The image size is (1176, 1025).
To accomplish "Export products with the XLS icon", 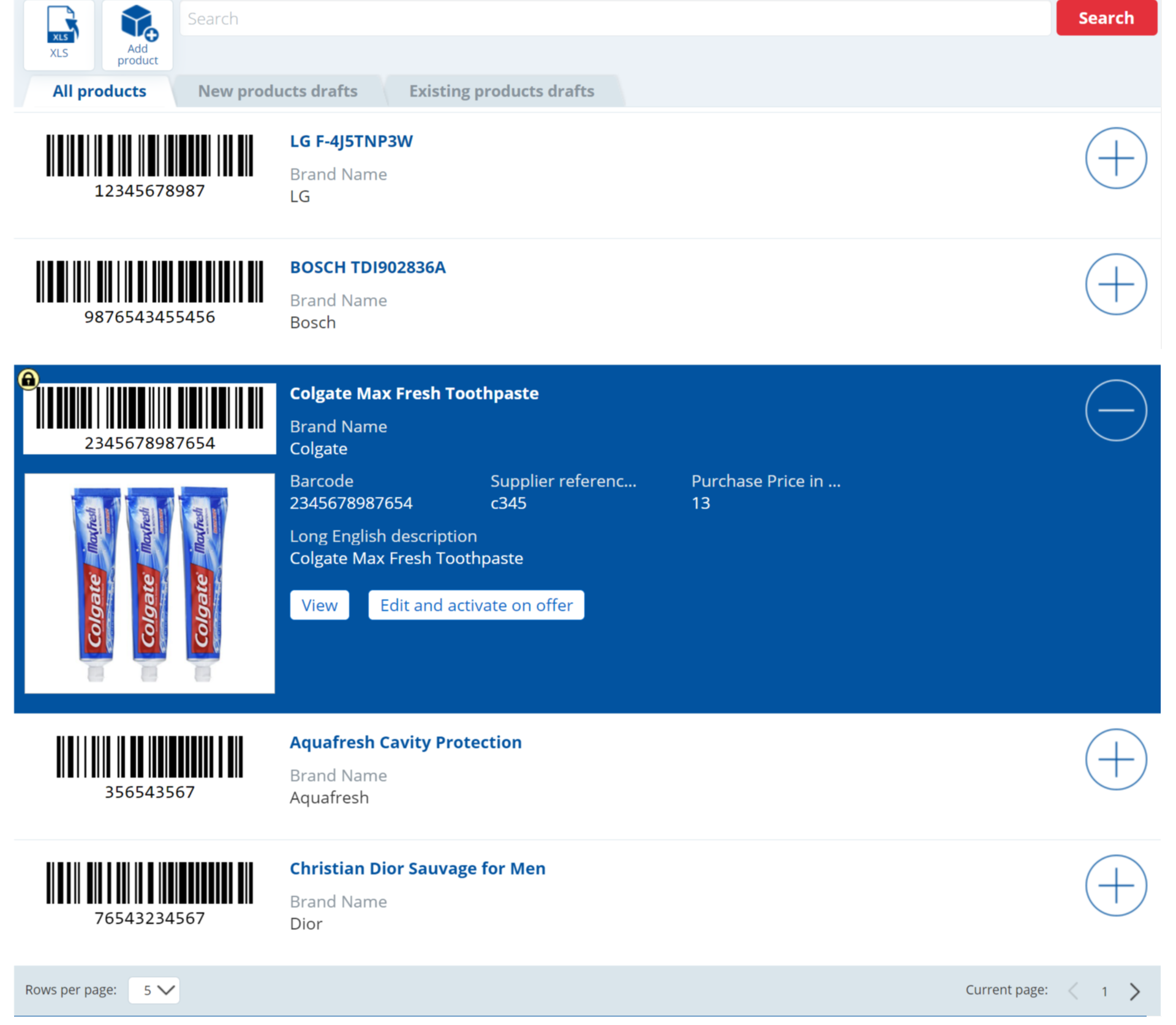I will (x=59, y=34).
